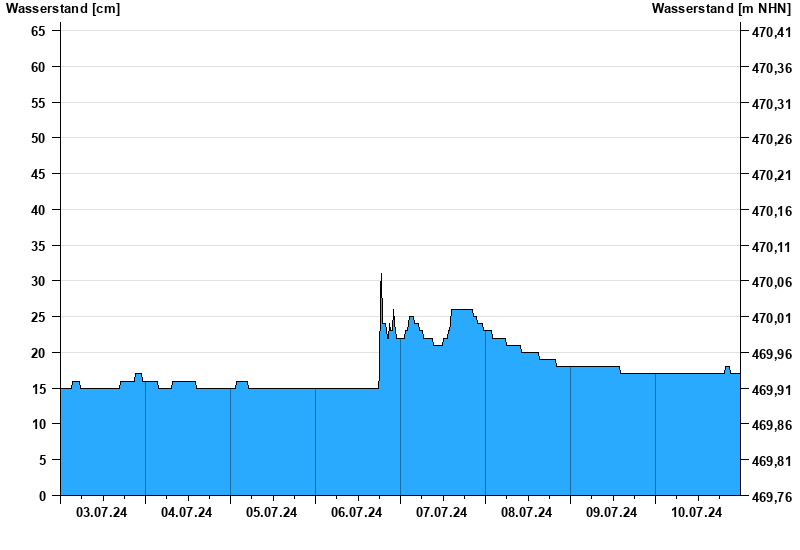The width and height of the screenshot is (800, 550).
Task: Pick the 05.07.24 date label
Action: click(x=271, y=512)
